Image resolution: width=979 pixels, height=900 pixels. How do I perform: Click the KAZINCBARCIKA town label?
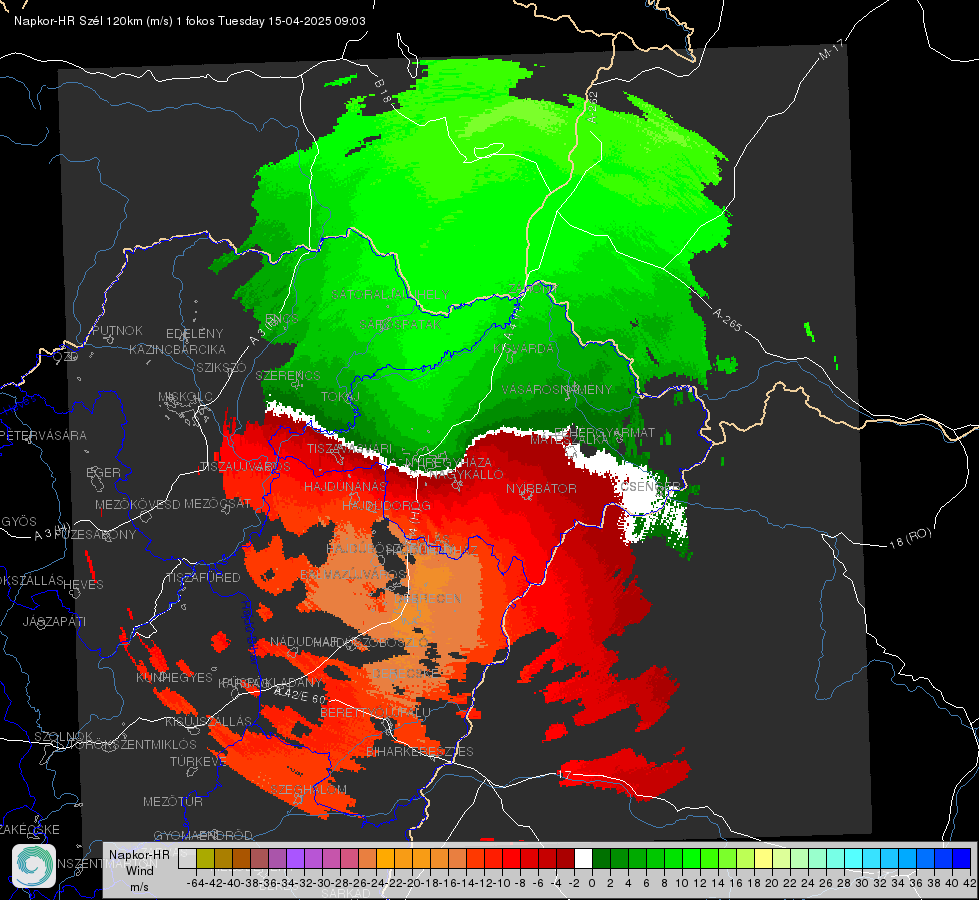coord(177,350)
